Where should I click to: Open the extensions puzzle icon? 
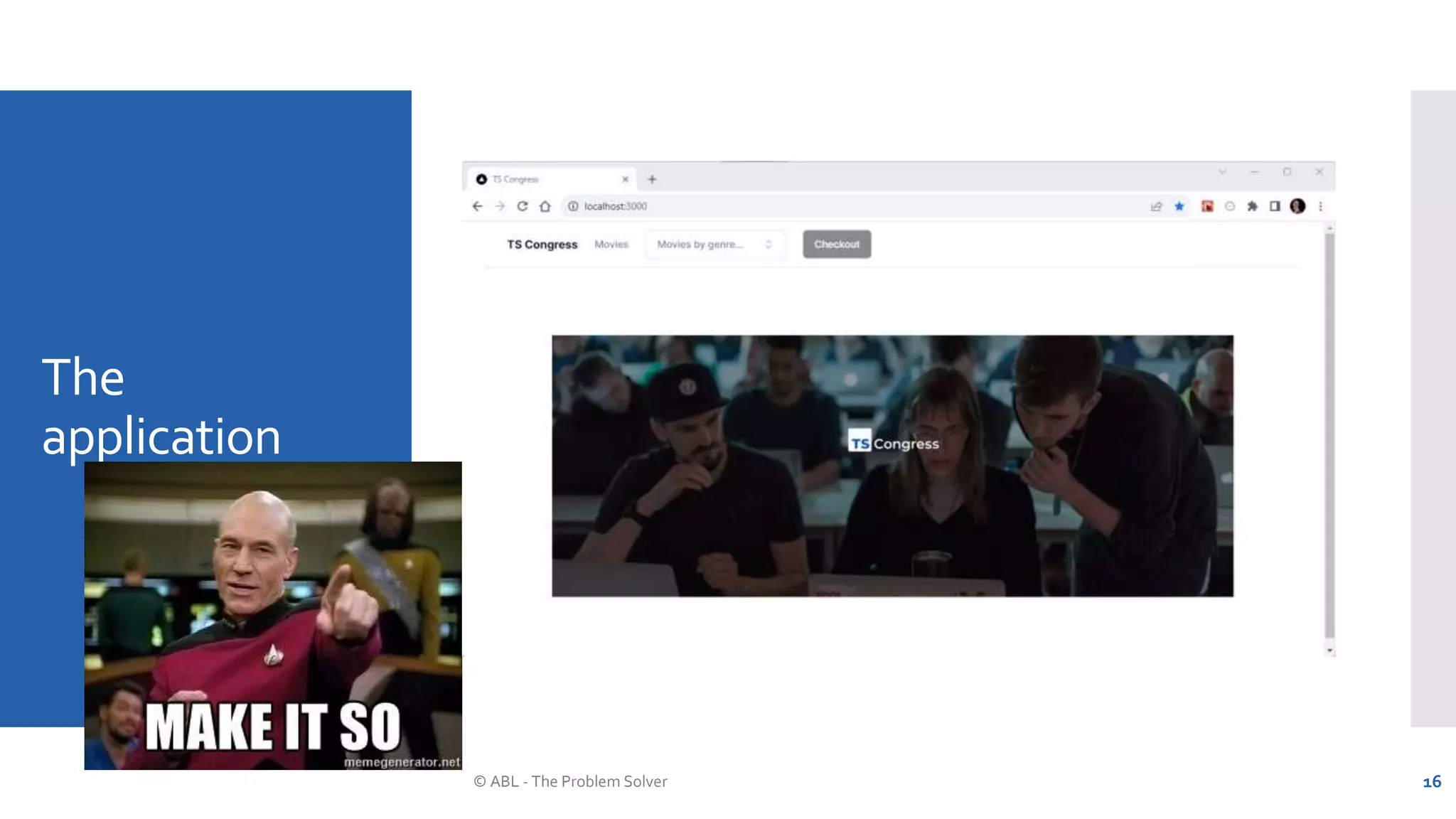(1253, 206)
